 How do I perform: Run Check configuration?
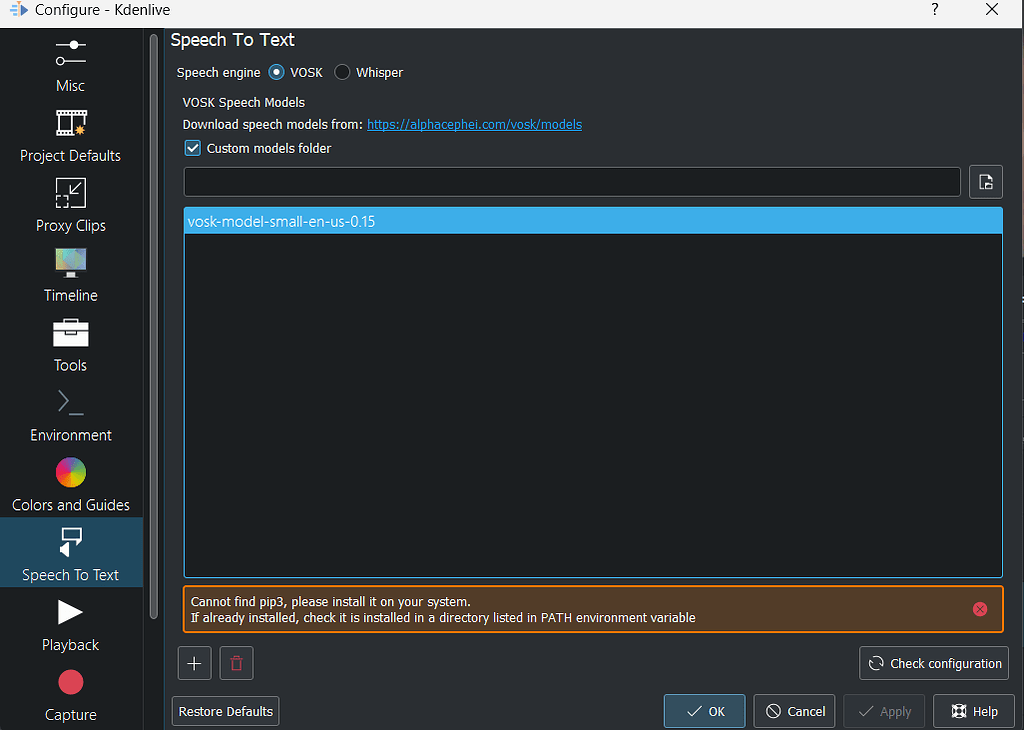coord(933,663)
